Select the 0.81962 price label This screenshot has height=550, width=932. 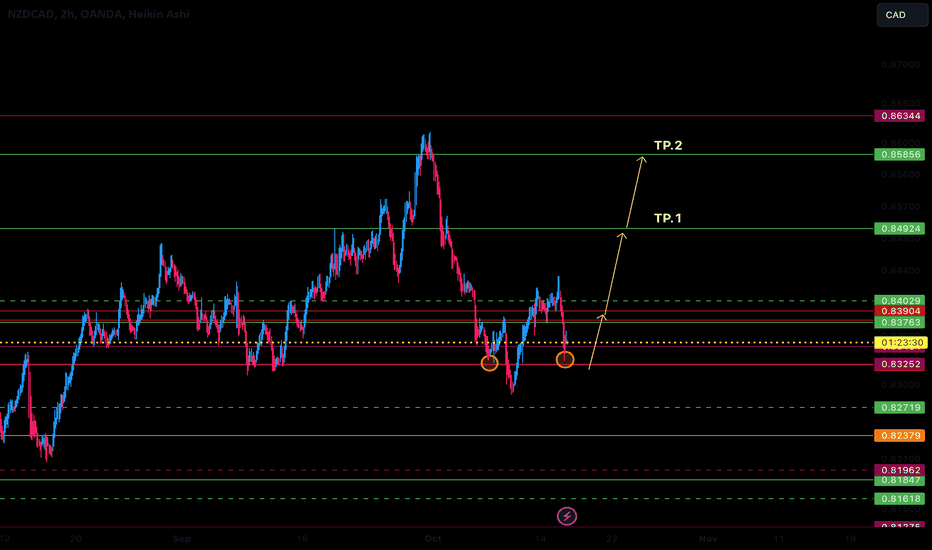click(899, 470)
